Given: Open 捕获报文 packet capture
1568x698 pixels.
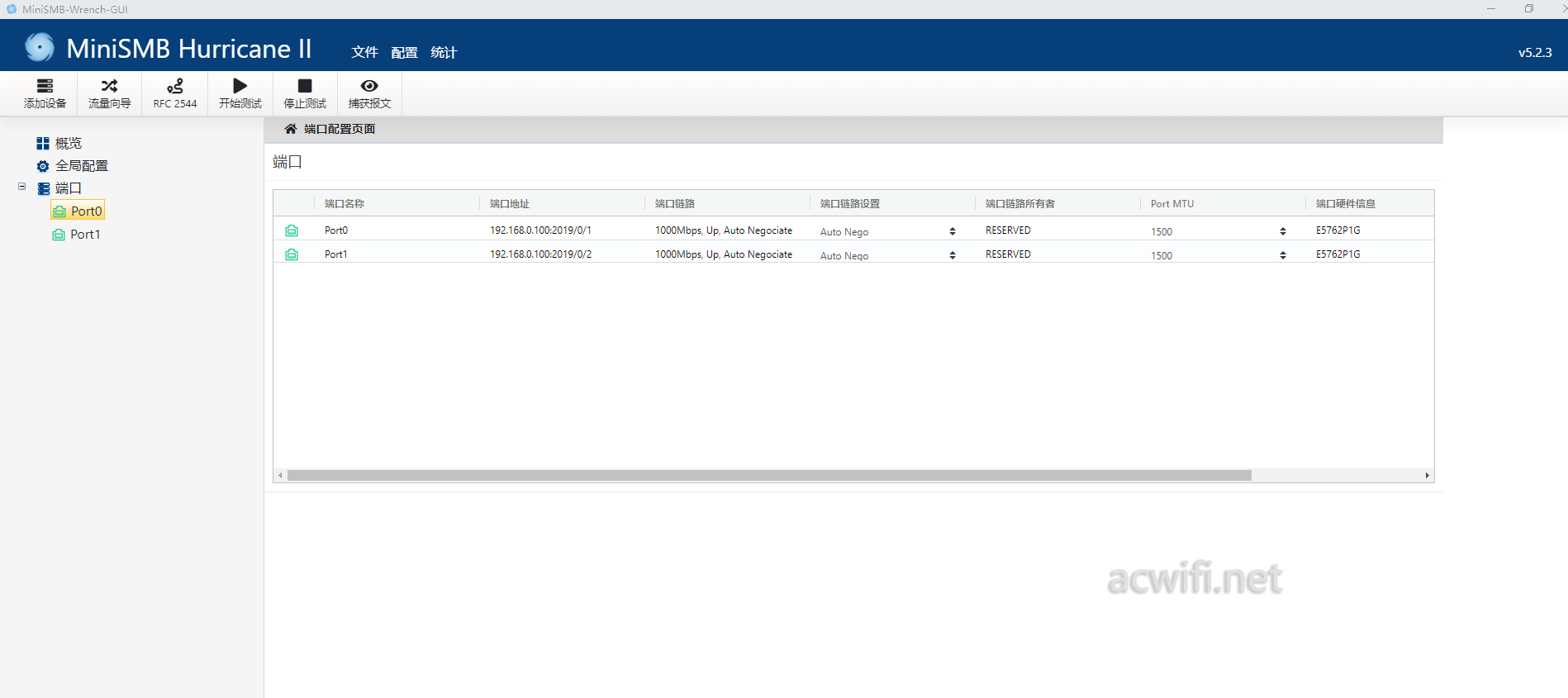Looking at the screenshot, I should [369, 93].
